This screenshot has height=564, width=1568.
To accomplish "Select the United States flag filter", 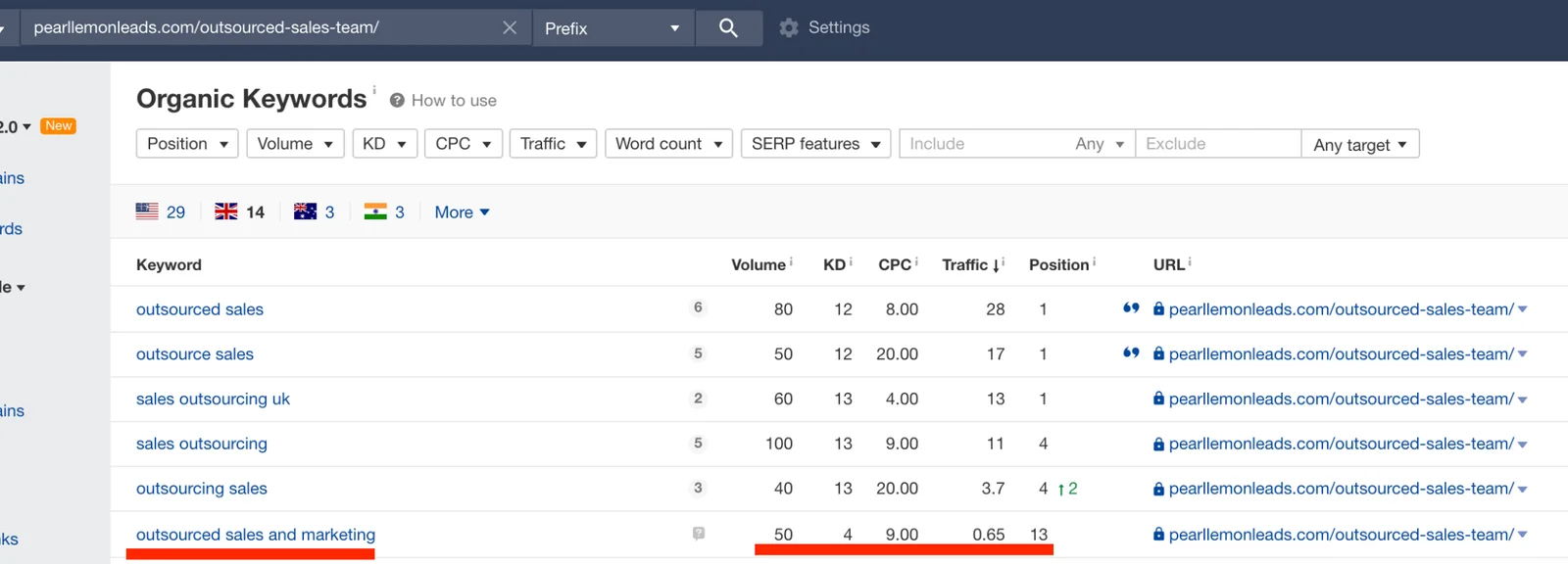I will (x=147, y=211).
